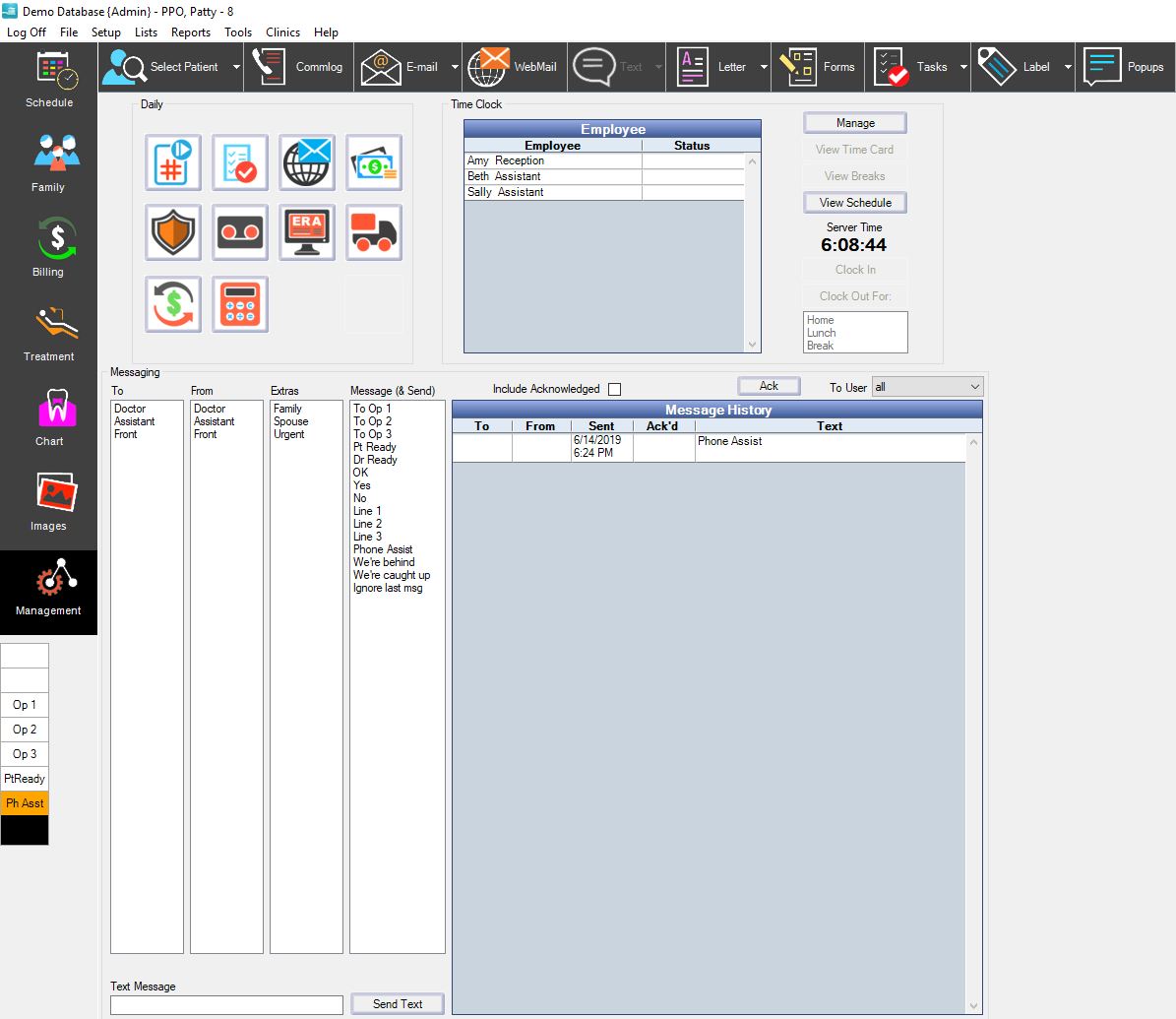
Task: Open the Clinics menu
Action: coord(282,32)
